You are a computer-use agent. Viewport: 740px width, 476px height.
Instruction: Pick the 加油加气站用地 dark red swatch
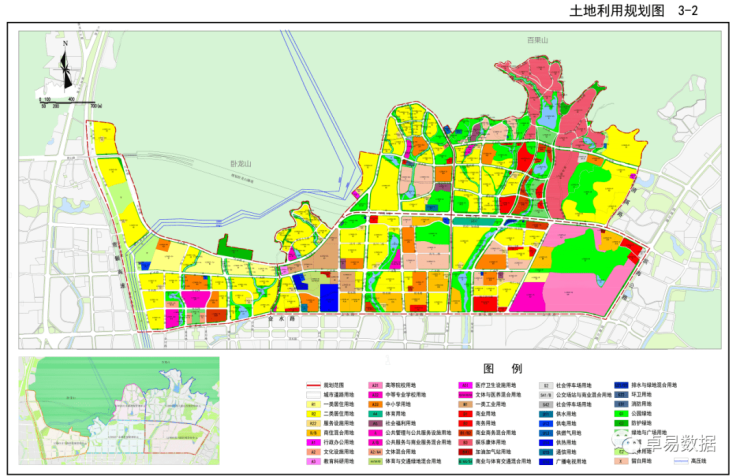465,452
